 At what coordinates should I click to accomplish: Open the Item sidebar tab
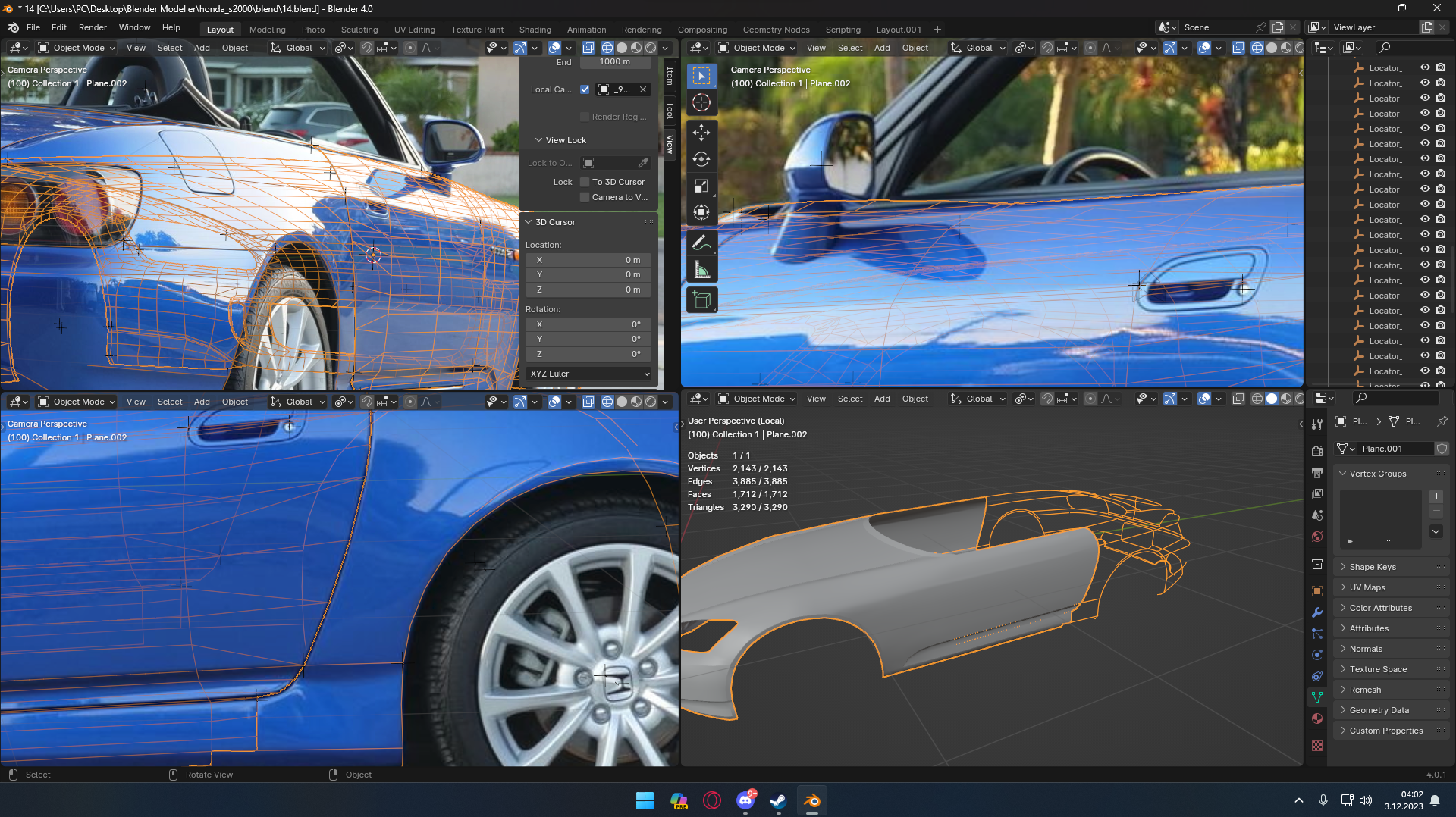(x=670, y=75)
